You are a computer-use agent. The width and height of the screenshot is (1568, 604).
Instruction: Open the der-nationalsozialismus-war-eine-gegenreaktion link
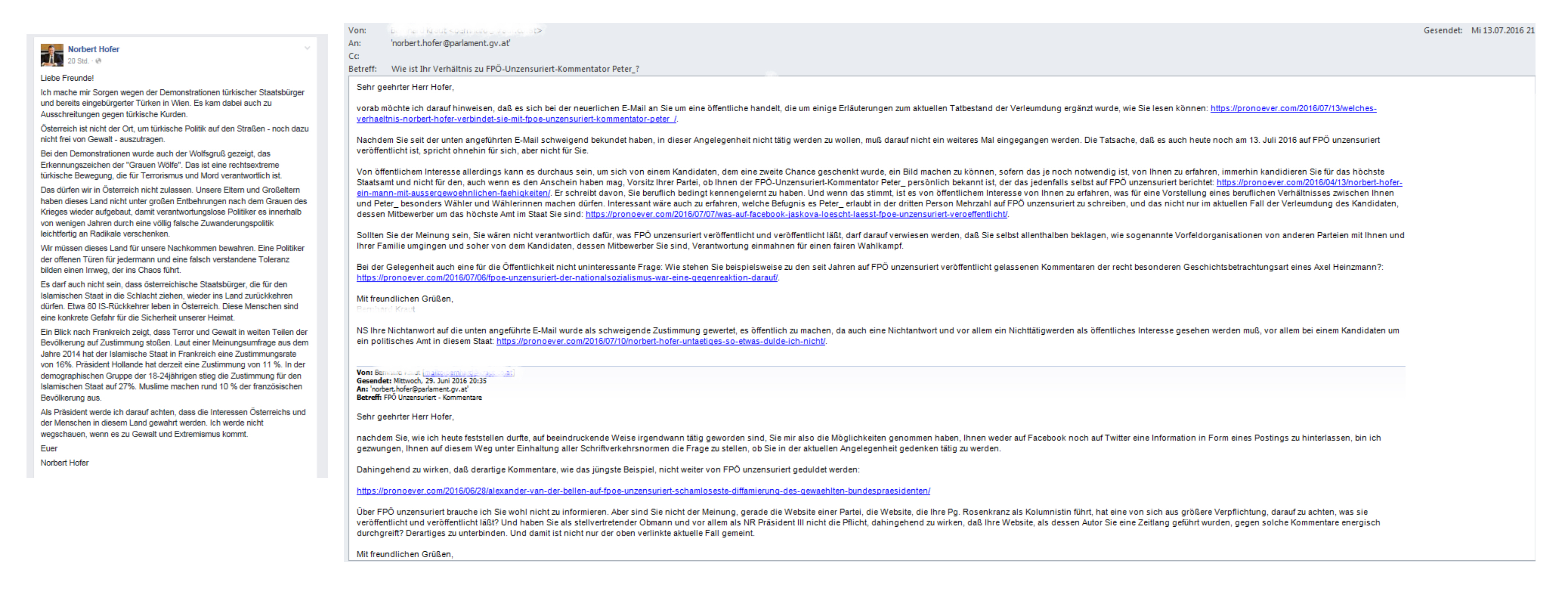[567, 278]
